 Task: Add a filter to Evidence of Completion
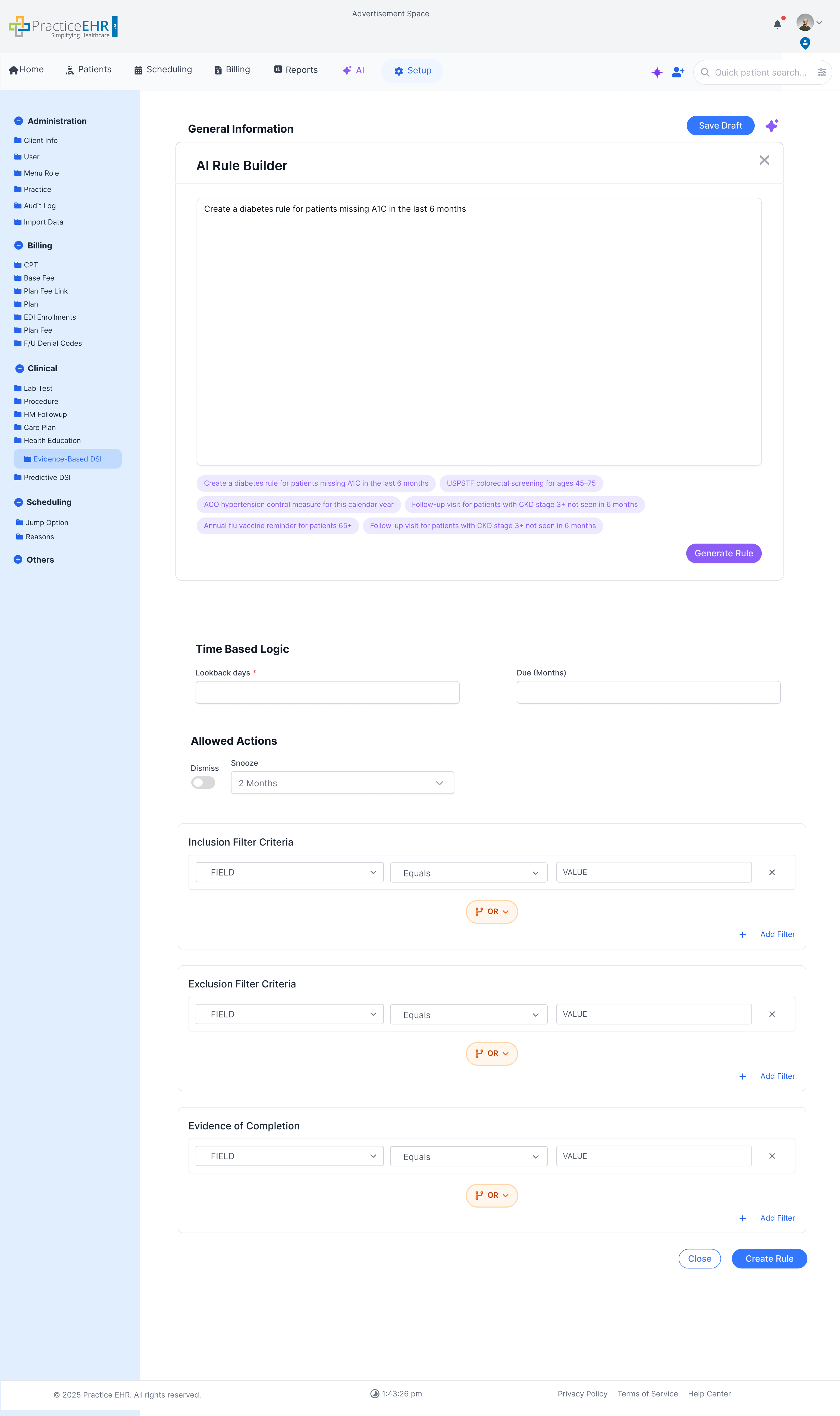pyautogui.click(x=777, y=1217)
